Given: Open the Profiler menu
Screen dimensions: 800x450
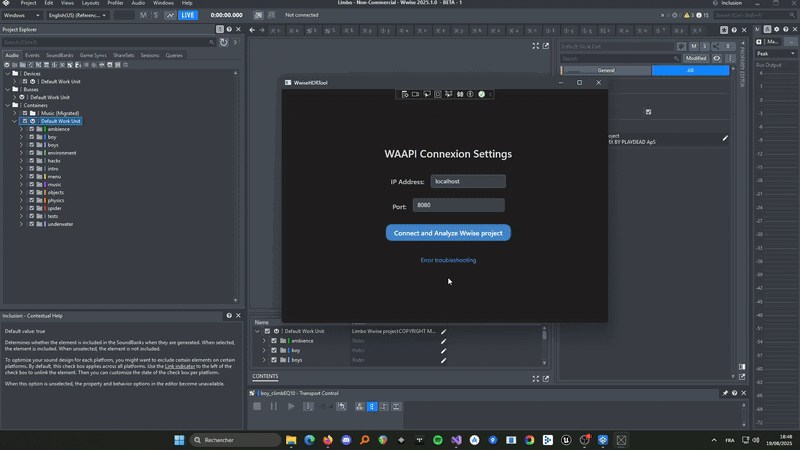Looking at the screenshot, I should 115,3.
